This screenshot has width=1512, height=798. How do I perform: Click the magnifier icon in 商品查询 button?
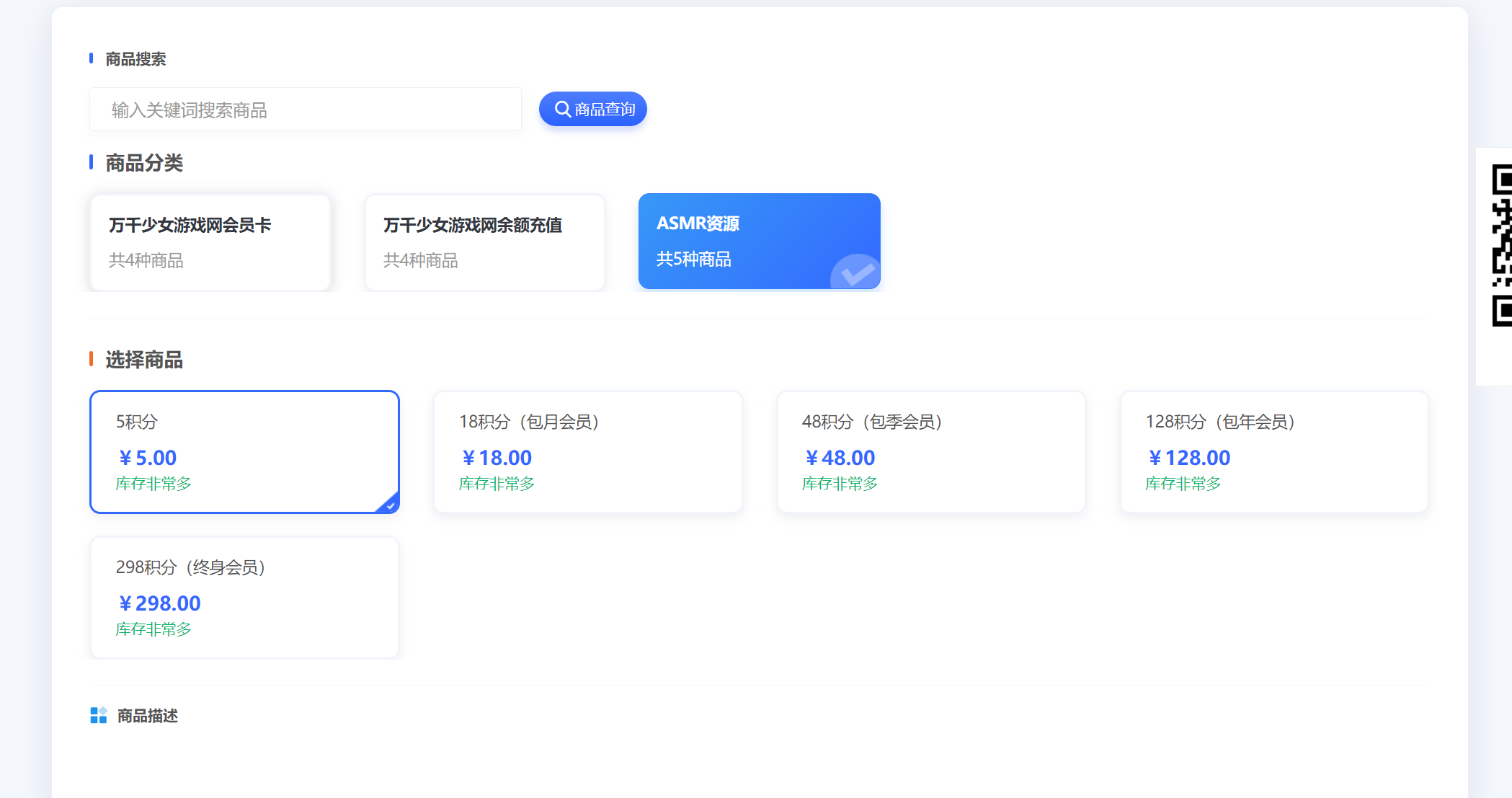562,110
